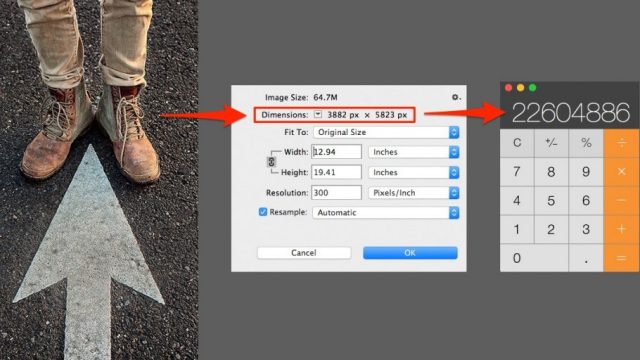Screen dimensions: 640x360
Task: Open the Height units dropdown
Action: (413, 172)
